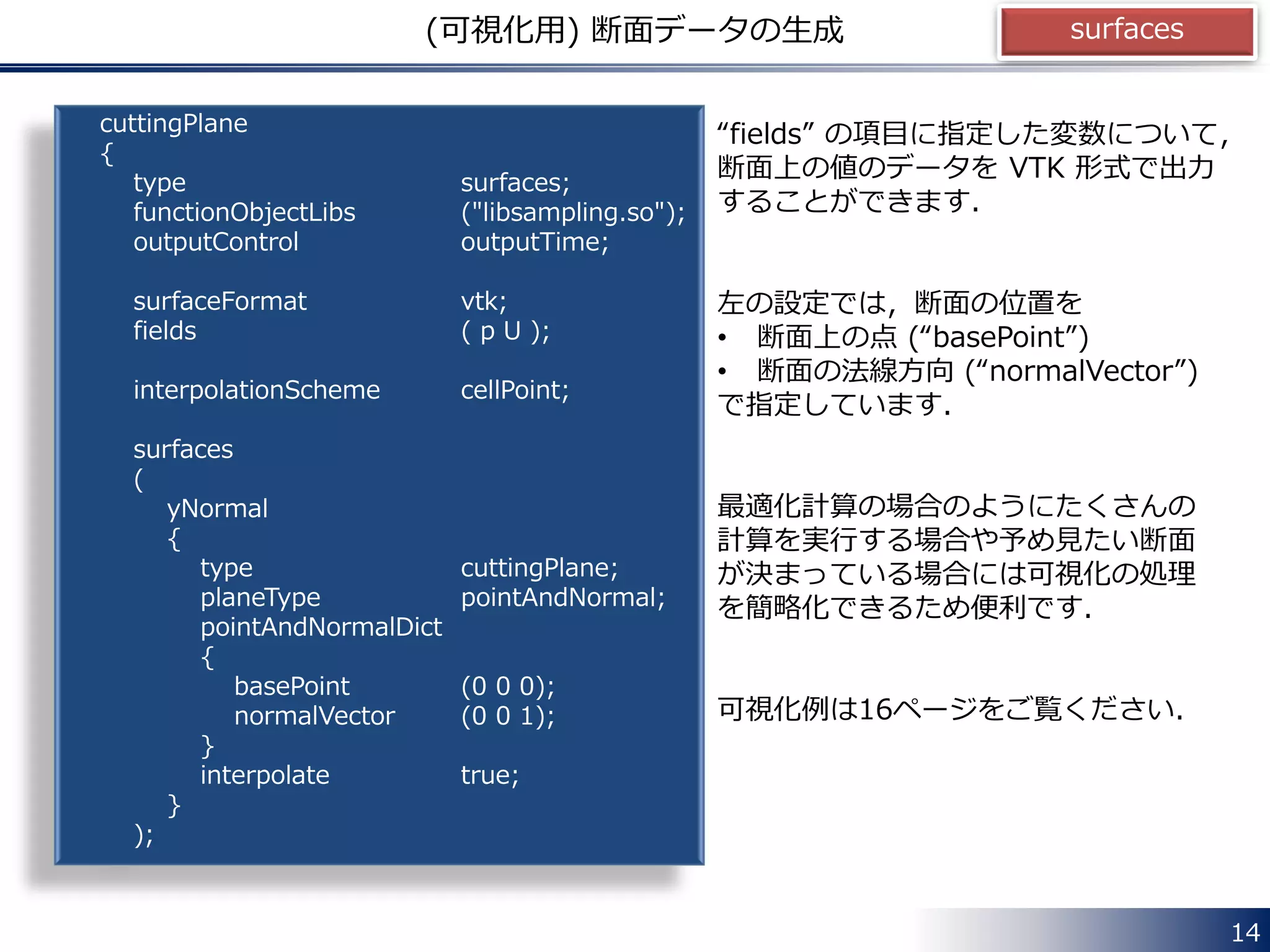This screenshot has width=1270, height=952.
Task: Select the で指定しています line
Action: click(834, 405)
